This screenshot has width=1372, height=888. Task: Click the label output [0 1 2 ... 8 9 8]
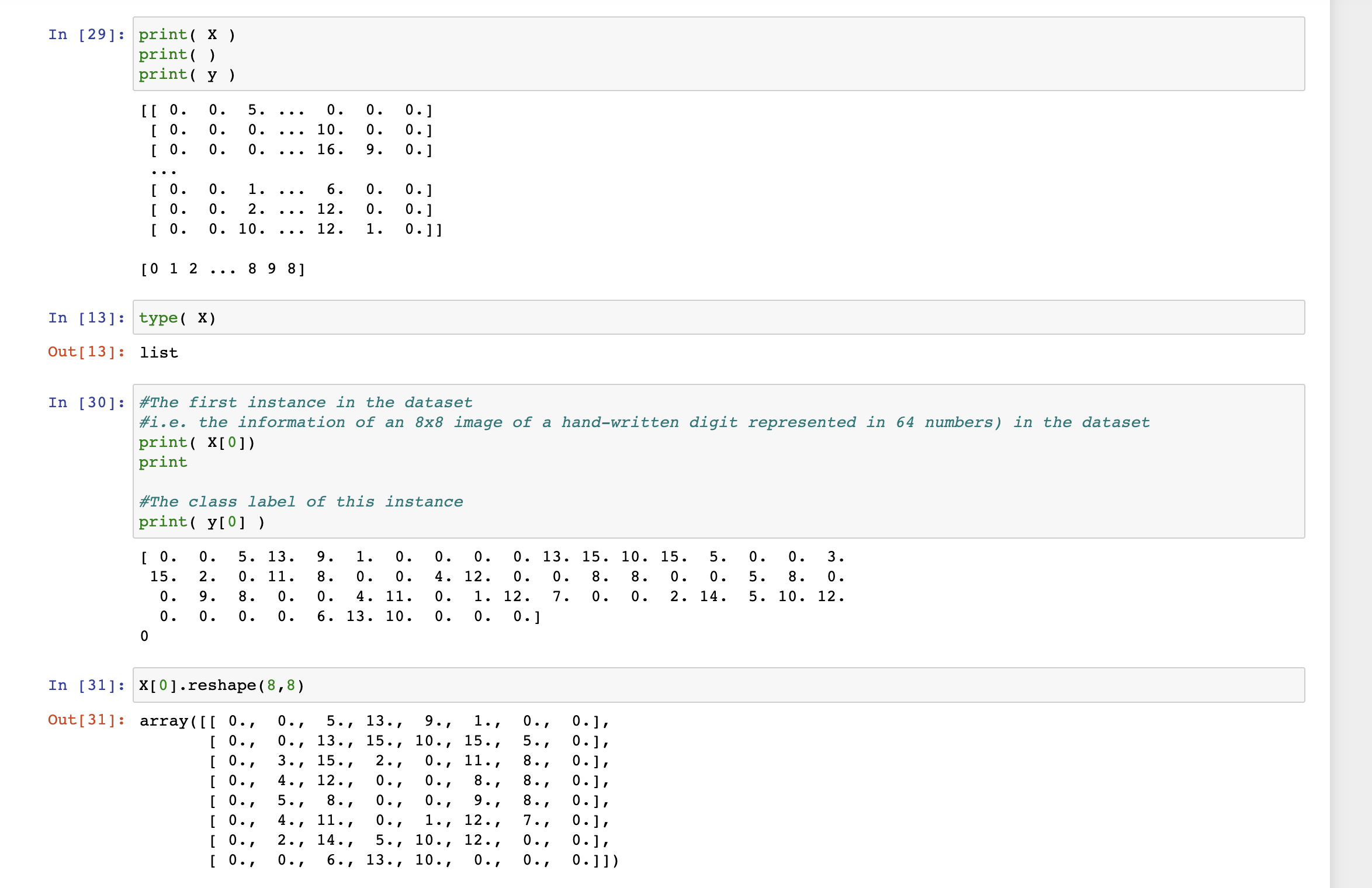(x=223, y=269)
